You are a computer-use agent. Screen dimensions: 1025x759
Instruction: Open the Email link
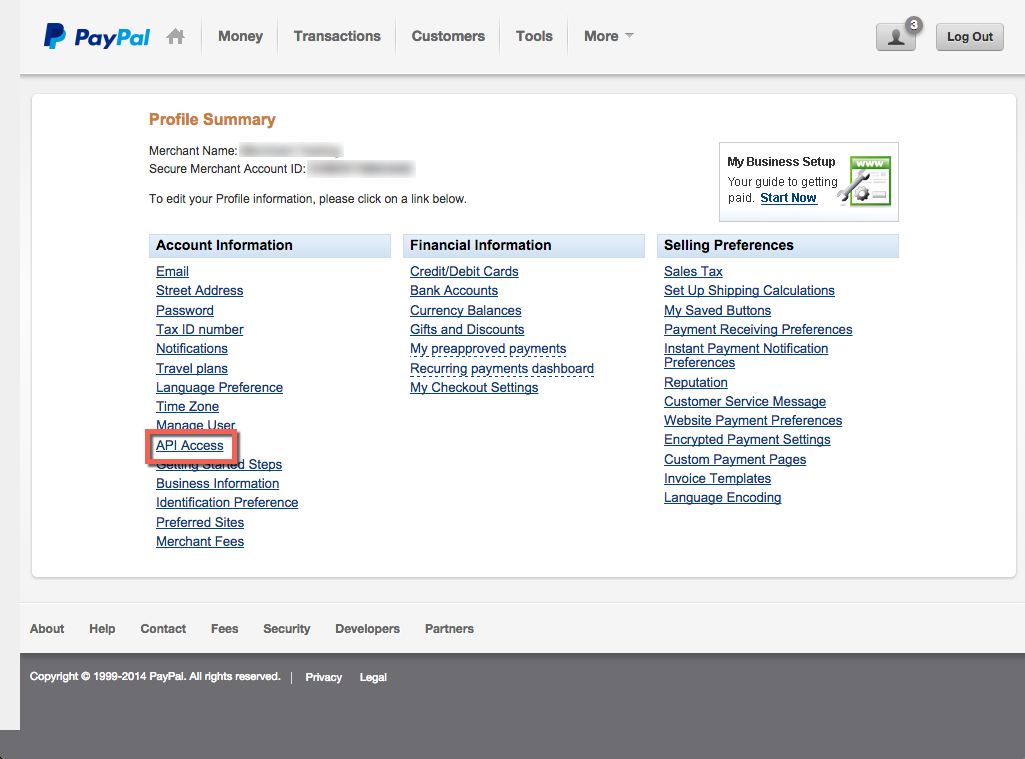(x=173, y=271)
